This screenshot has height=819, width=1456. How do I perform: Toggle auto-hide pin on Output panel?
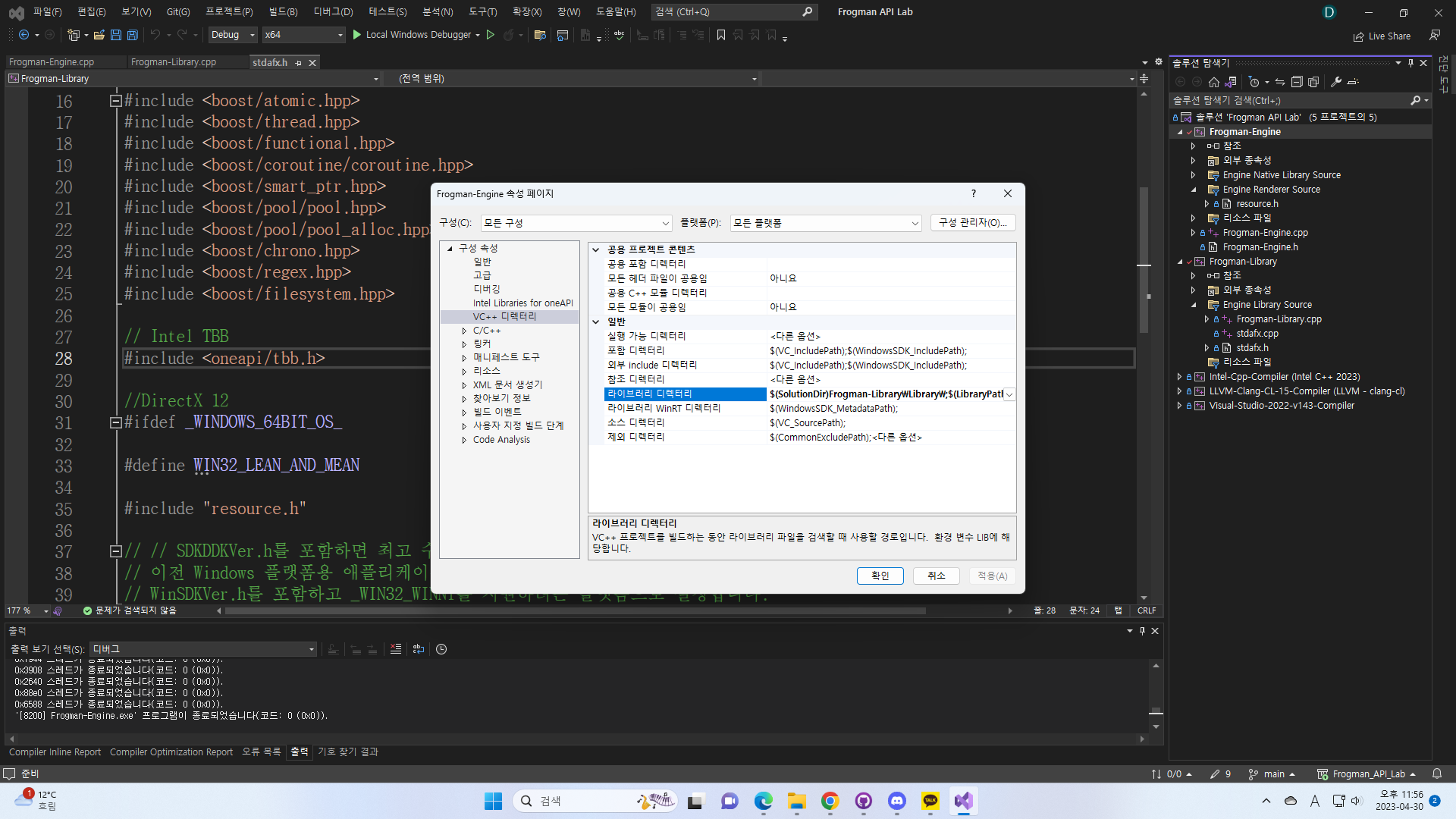(1142, 631)
